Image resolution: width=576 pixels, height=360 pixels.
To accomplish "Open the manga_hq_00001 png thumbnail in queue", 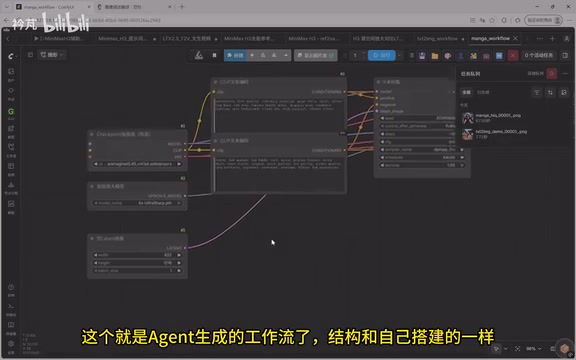I will [468, 118].
